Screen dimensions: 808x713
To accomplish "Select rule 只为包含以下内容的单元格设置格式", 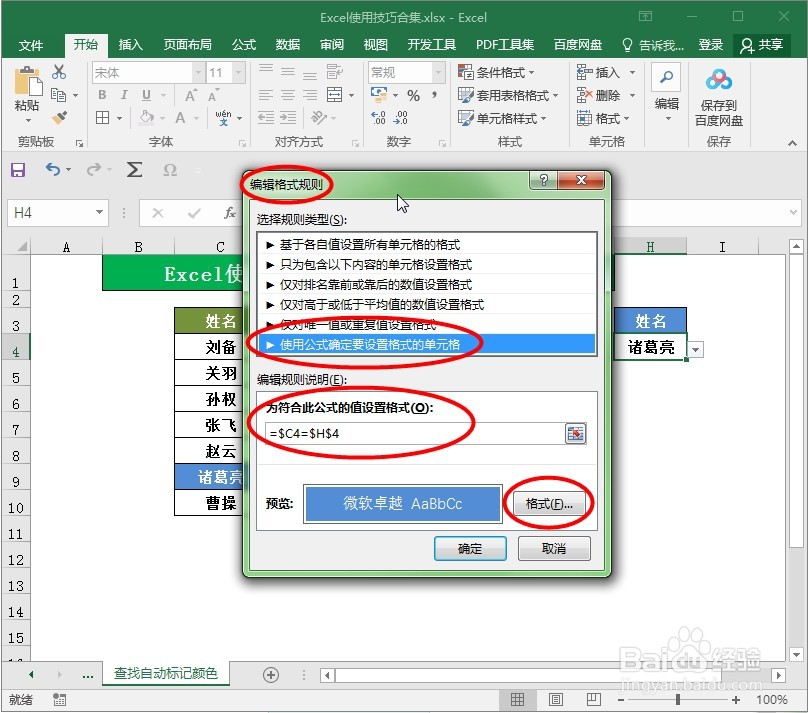I will coord(427,265).
